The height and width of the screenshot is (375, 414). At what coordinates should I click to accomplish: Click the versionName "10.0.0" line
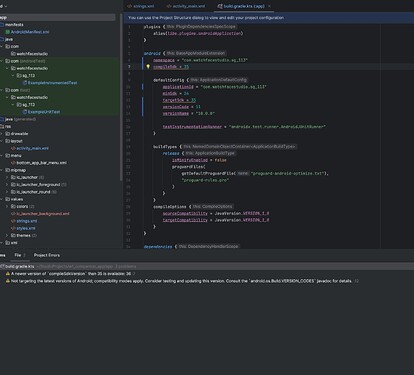(189, 113)
